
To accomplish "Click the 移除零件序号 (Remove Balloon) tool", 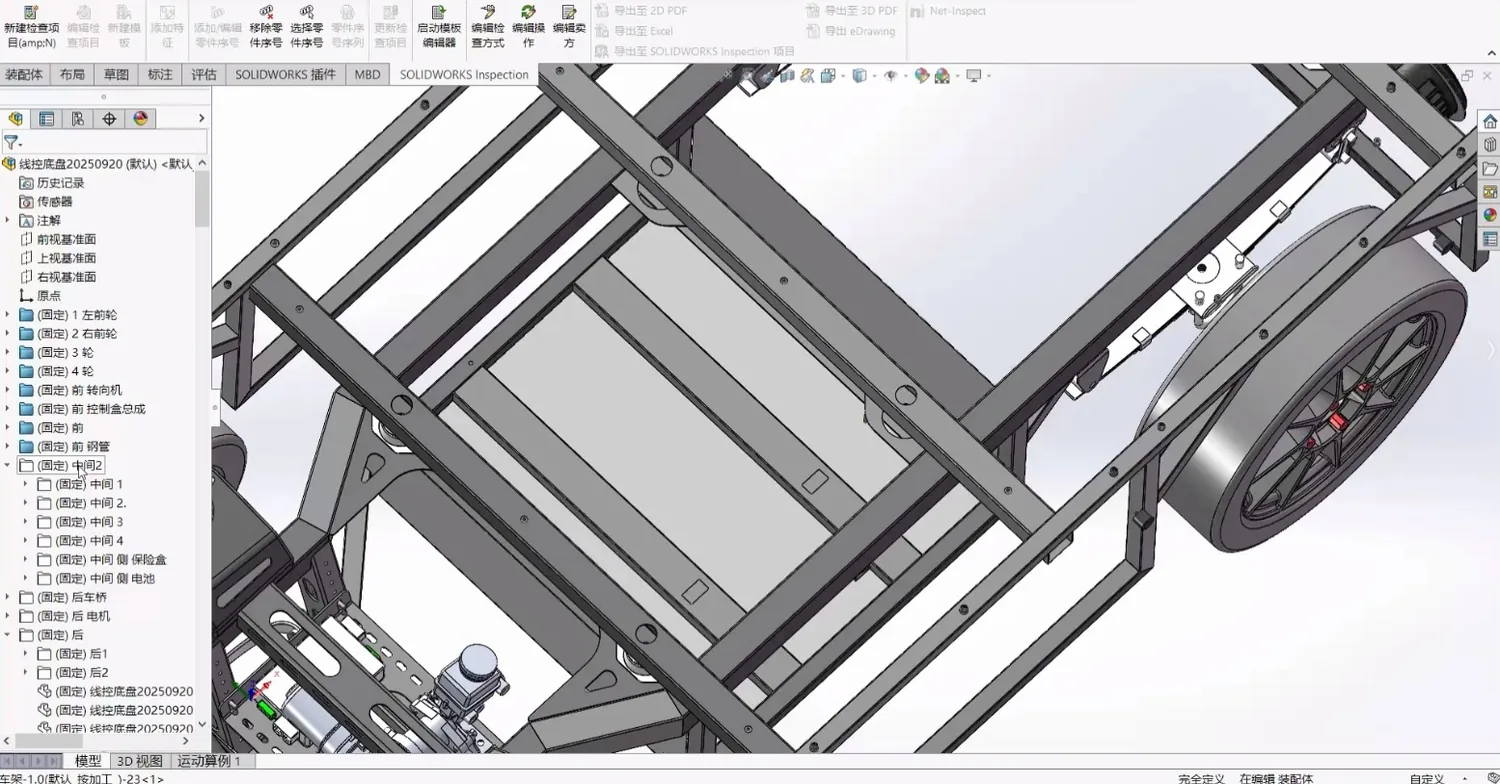I will [266, 27].
